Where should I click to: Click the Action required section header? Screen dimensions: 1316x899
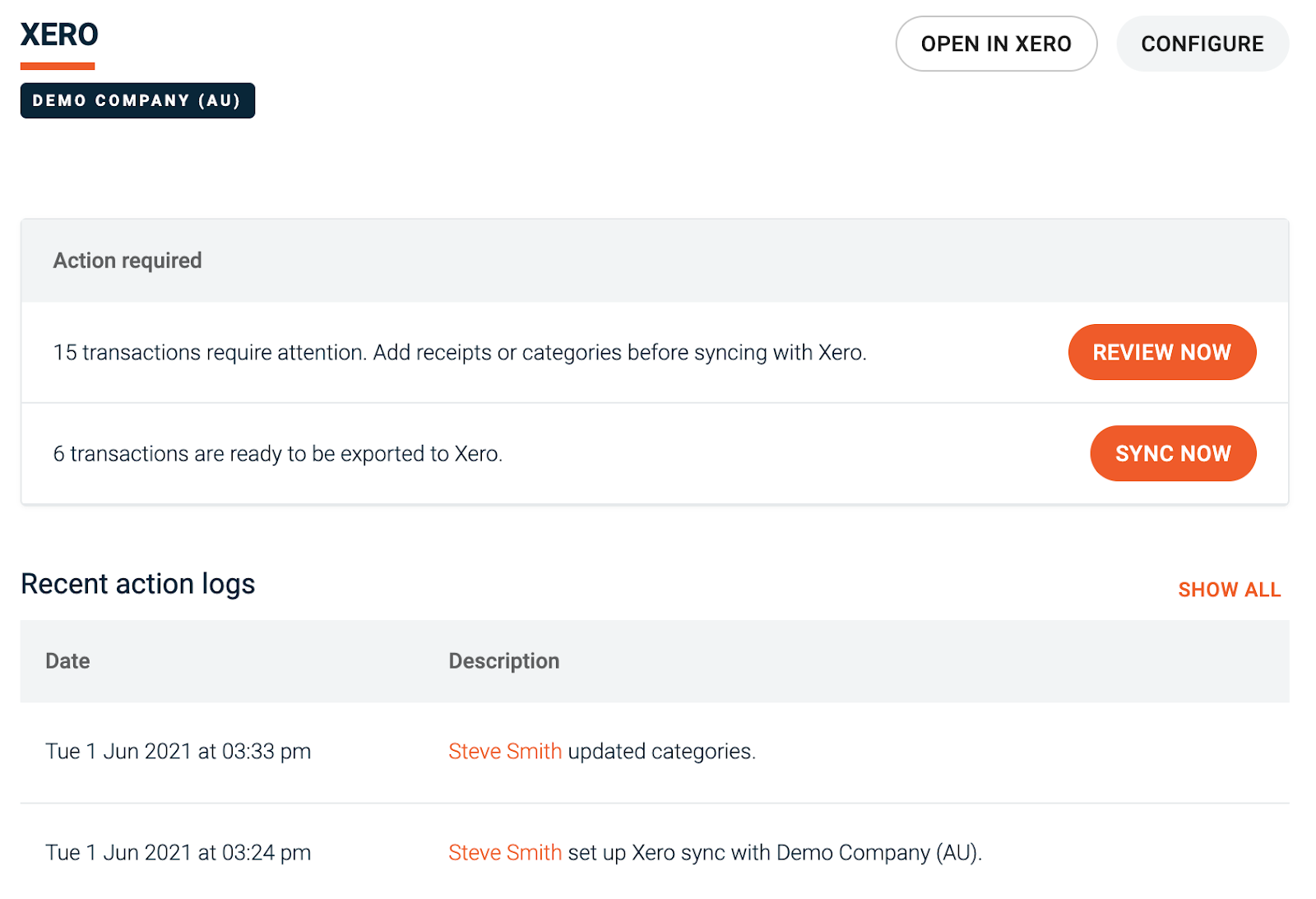coord(127,260)
